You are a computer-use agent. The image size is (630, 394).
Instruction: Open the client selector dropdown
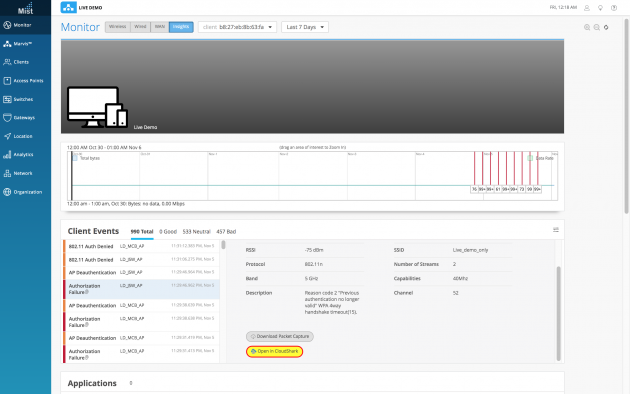point(237,27)
